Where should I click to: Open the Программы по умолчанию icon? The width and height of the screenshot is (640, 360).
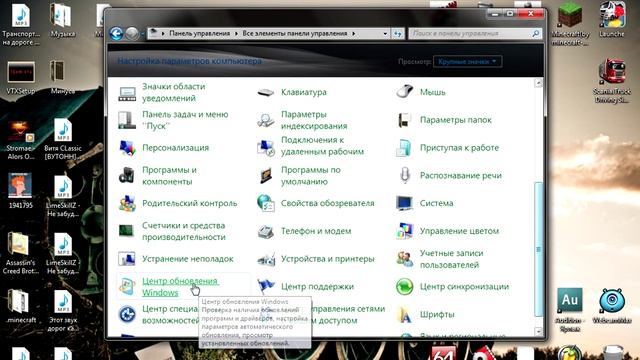pyautogui.click(x=266, y=176)
